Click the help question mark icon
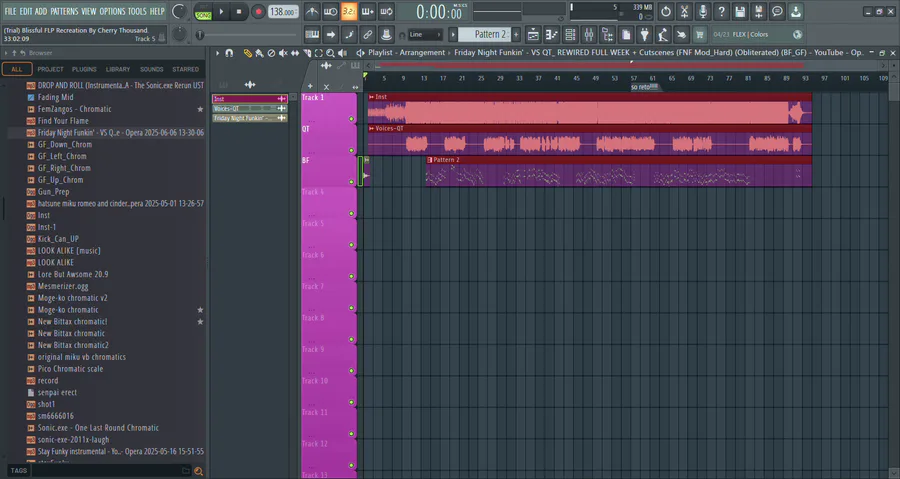 point(721,11)
